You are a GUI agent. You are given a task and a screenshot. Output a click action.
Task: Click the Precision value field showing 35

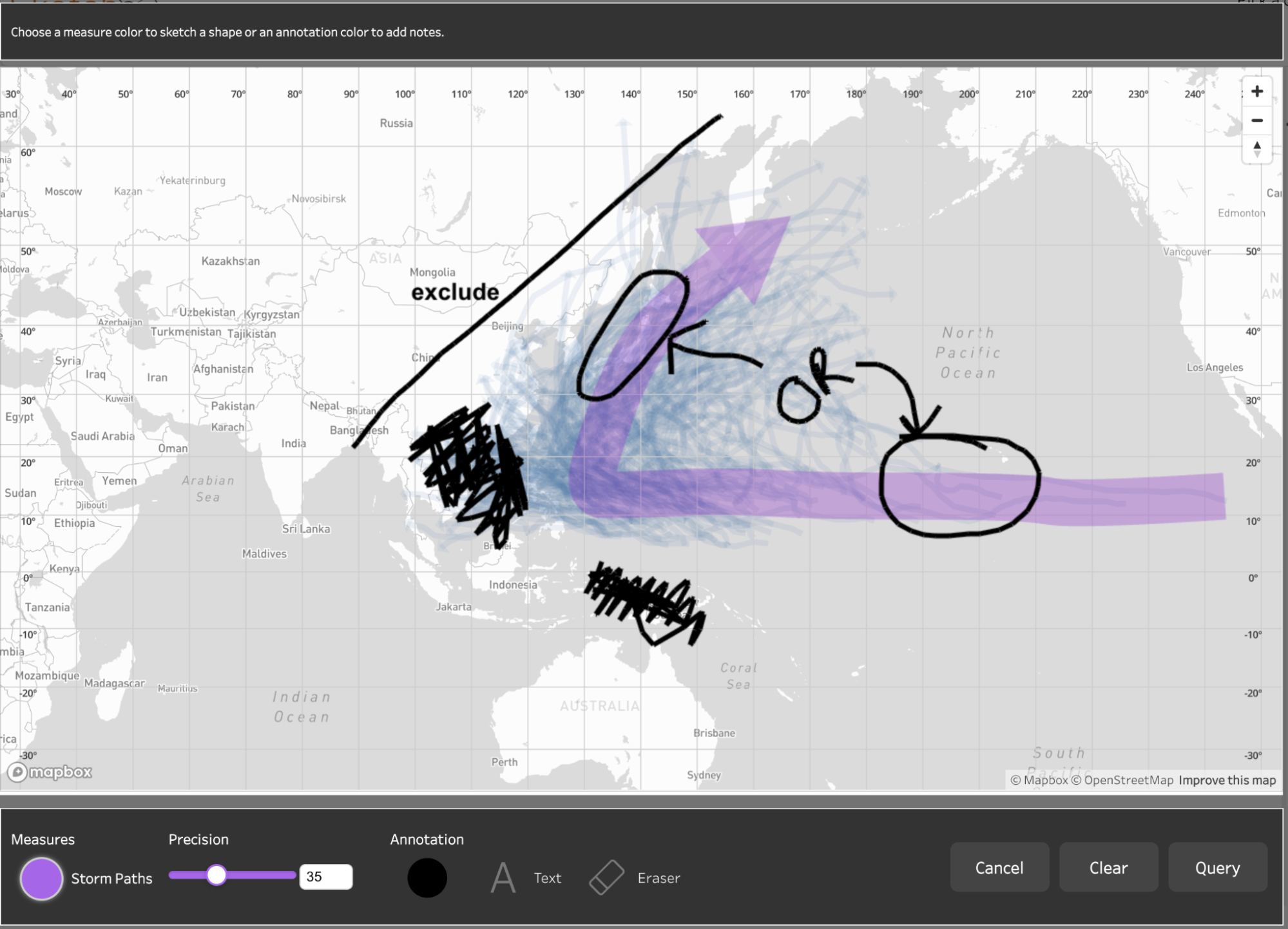[x=326, y=877]
